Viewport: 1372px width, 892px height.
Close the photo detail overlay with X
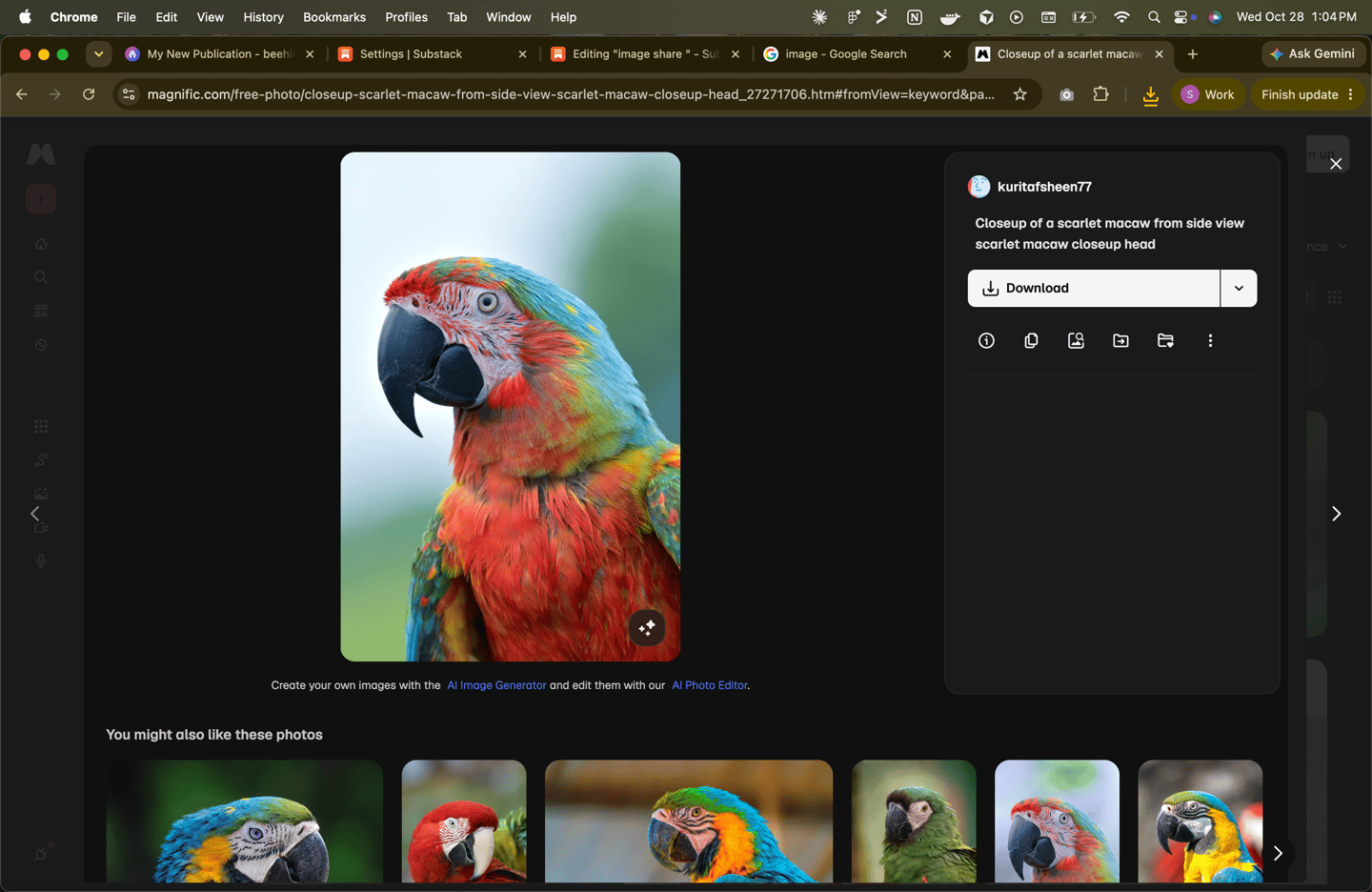[1336, 164]
